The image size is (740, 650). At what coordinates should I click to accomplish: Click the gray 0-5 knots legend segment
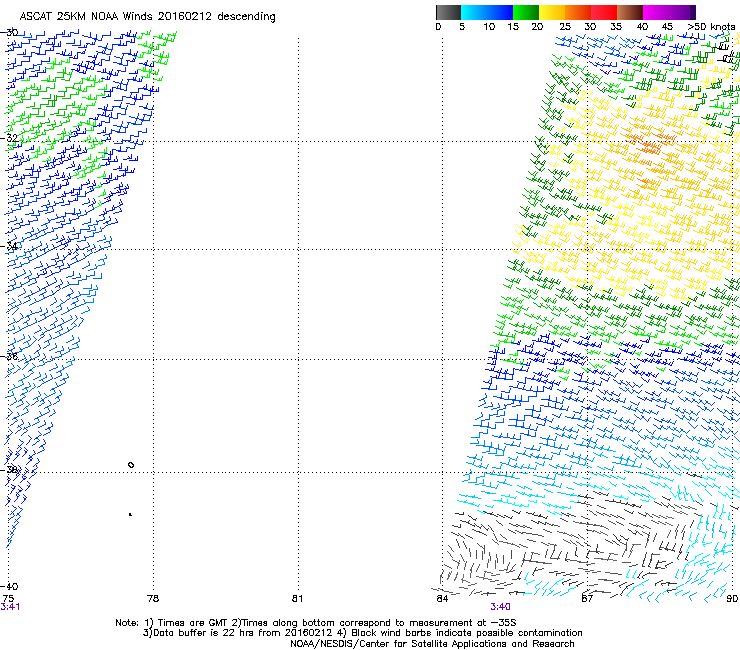[448, 12]
